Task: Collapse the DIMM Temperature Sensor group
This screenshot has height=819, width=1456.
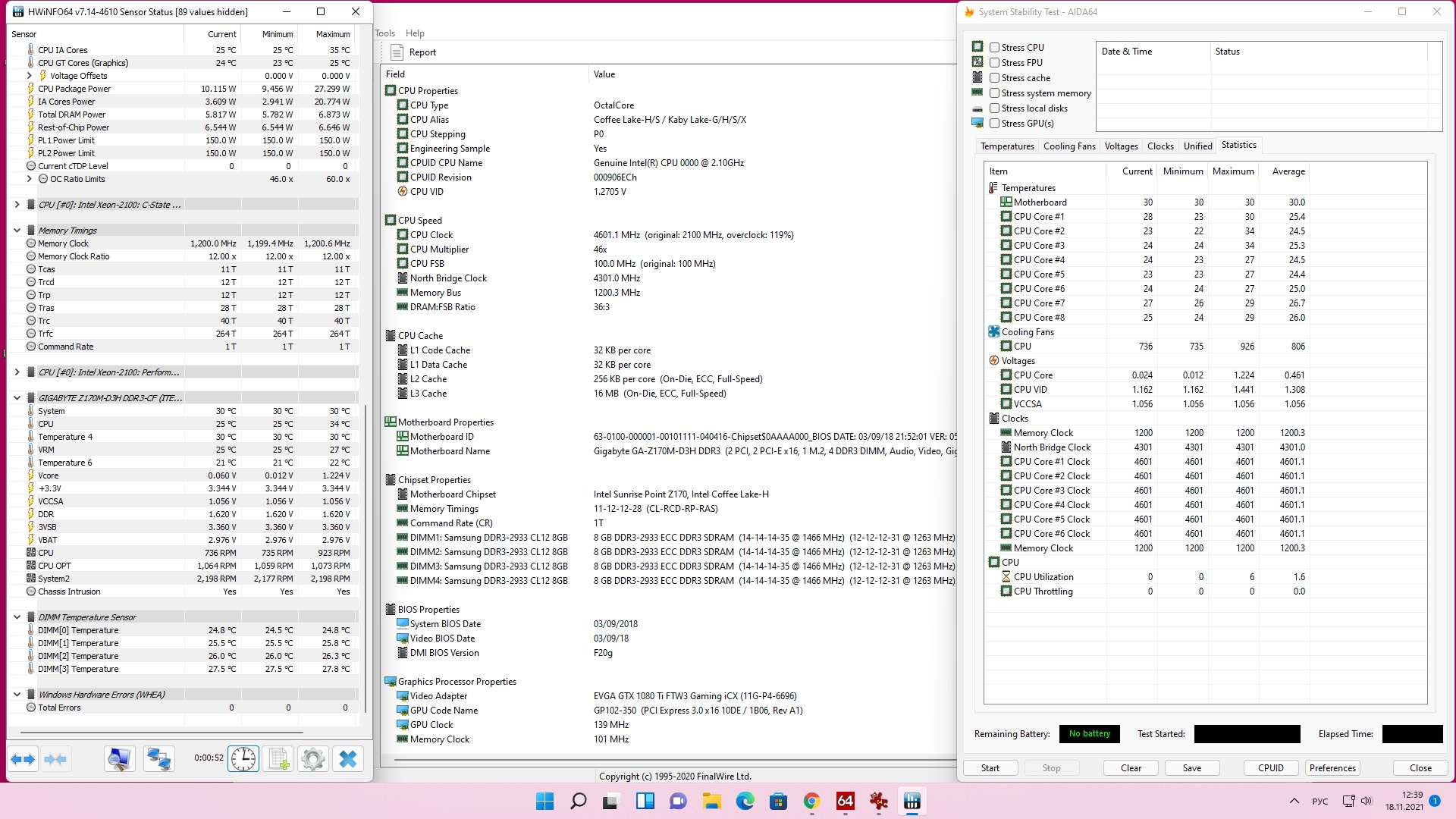Action: (17, 617)
